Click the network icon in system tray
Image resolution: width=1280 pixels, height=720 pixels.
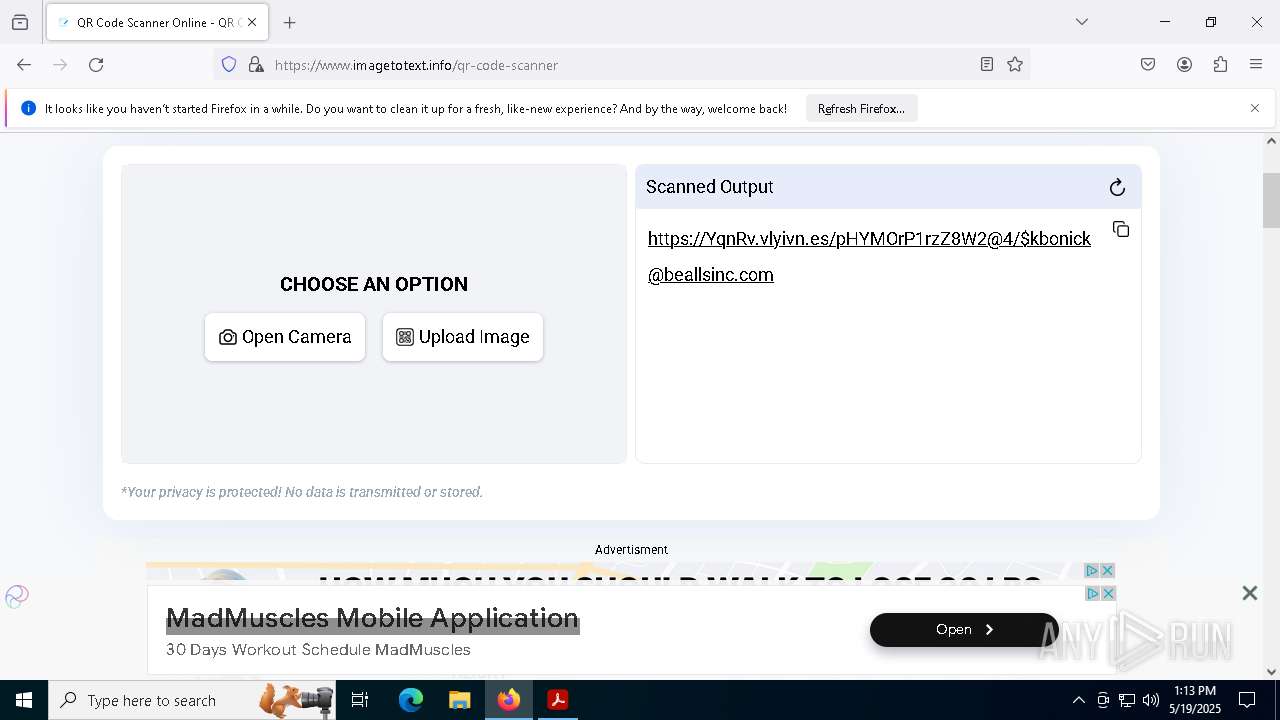1127,700
